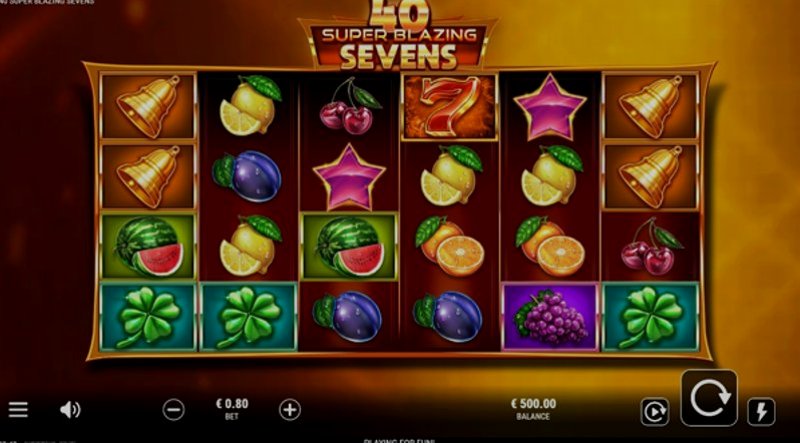The width and height of the screenshot is (800, 443).
Task: Increase the bet with plus button
Action: click(290, 410)
